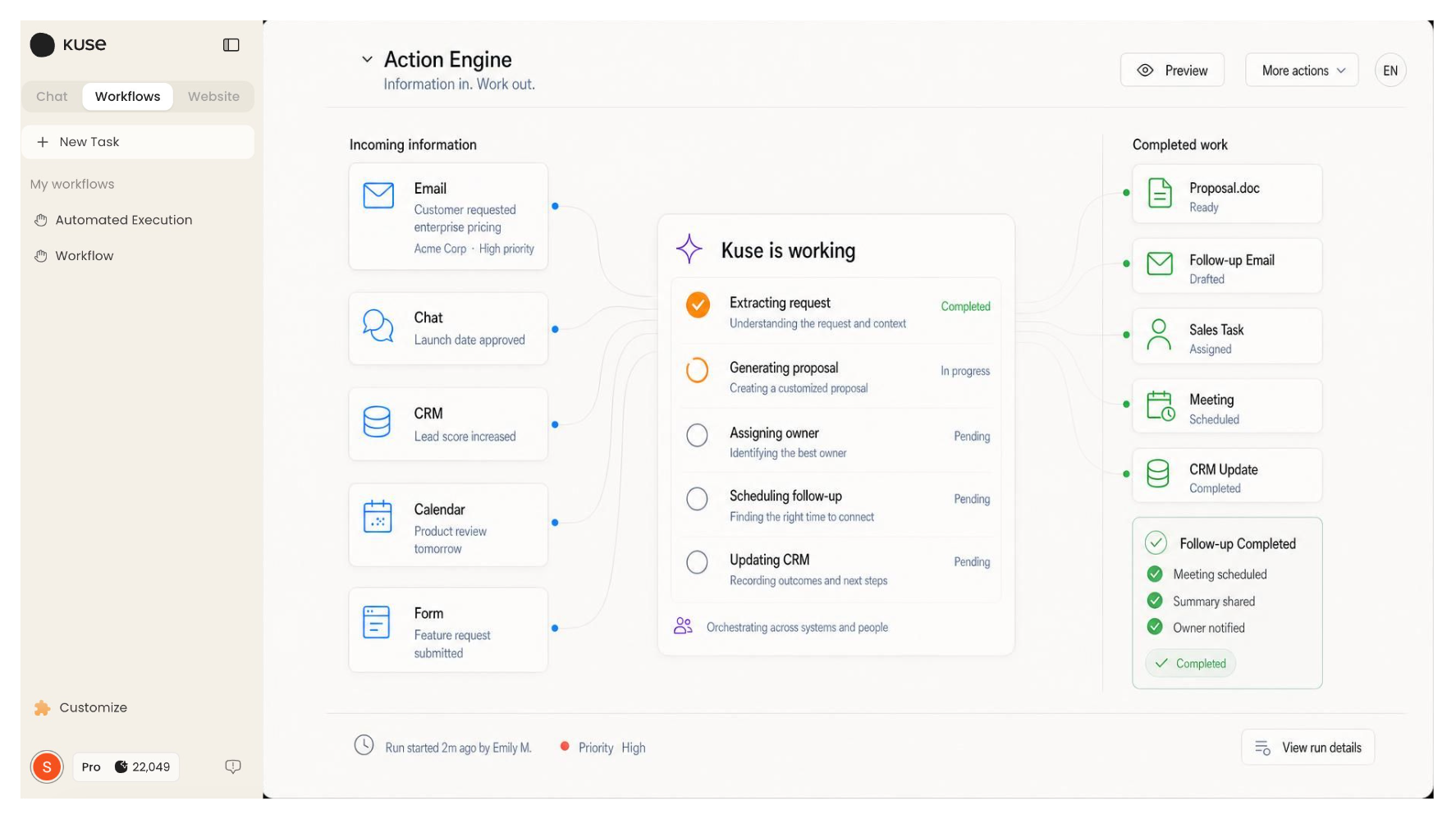Image resolution: width=1456 pixels, height=819 pixels.
Task: Click the Email envelope icon in Incoming information
Action: point(378,195)
